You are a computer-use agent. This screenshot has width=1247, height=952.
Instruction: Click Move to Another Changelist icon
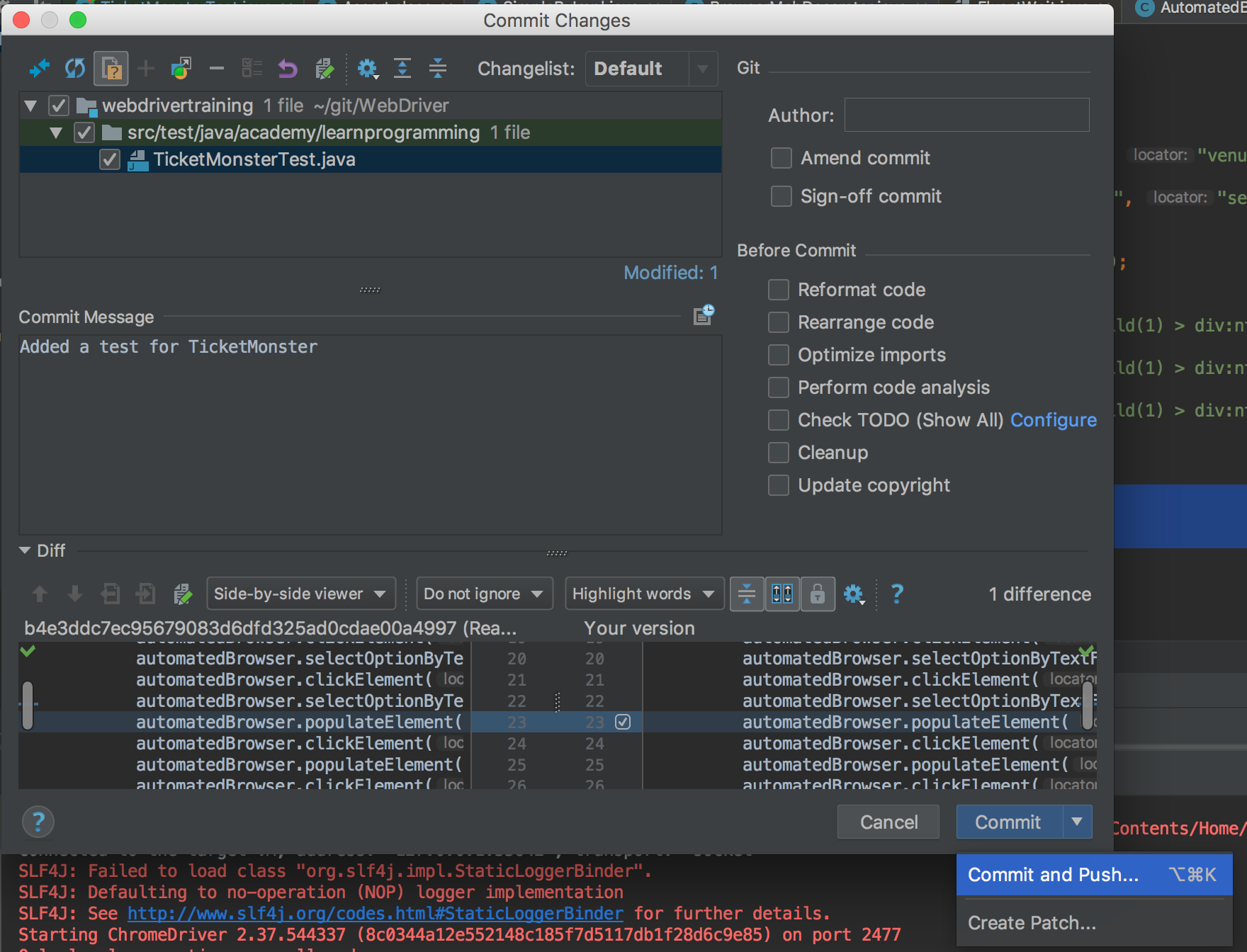[181, 69]
